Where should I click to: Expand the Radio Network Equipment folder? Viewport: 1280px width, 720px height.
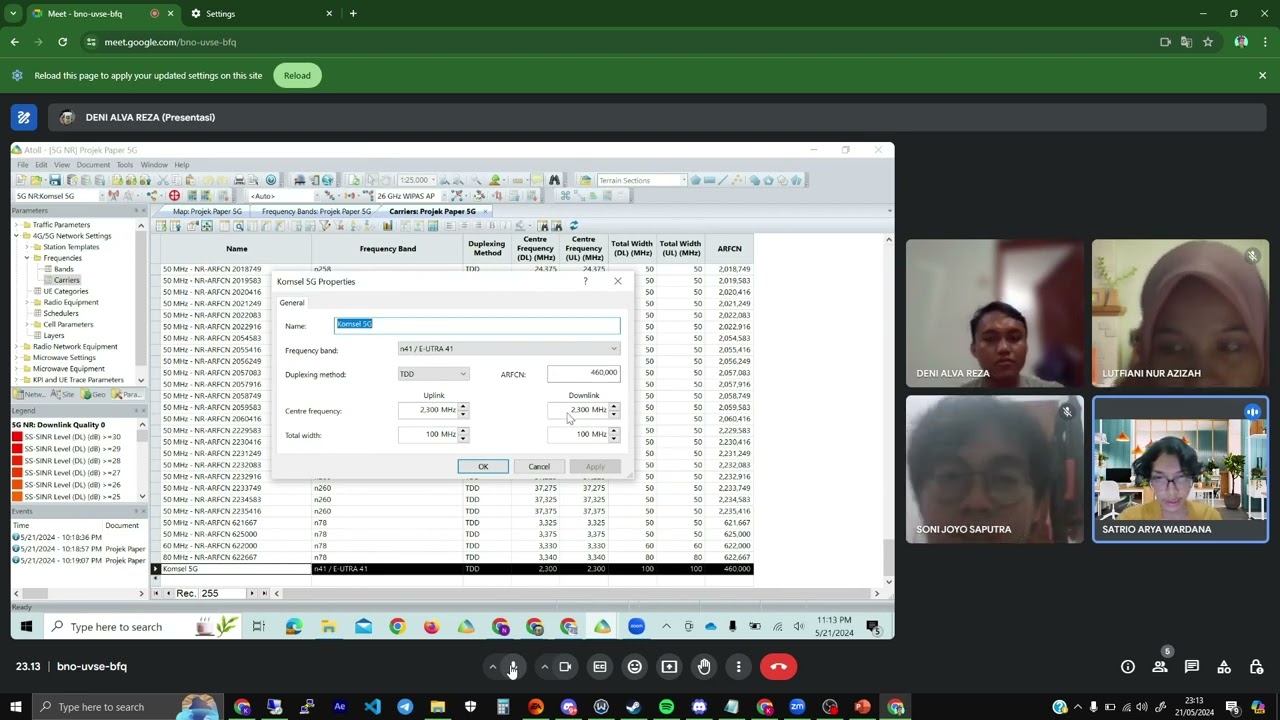tap(17, 347)
